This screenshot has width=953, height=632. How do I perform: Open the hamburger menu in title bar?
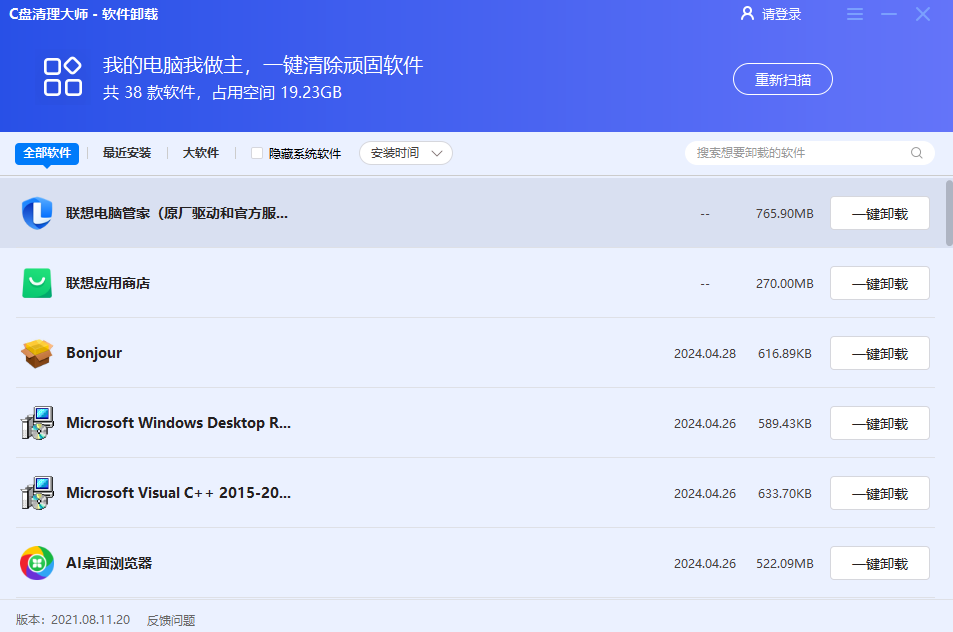pyautogui.click(x=855, y=14)
